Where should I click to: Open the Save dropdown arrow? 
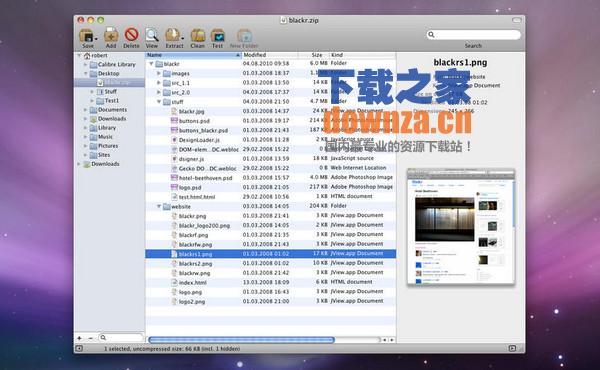pos(96,39)
